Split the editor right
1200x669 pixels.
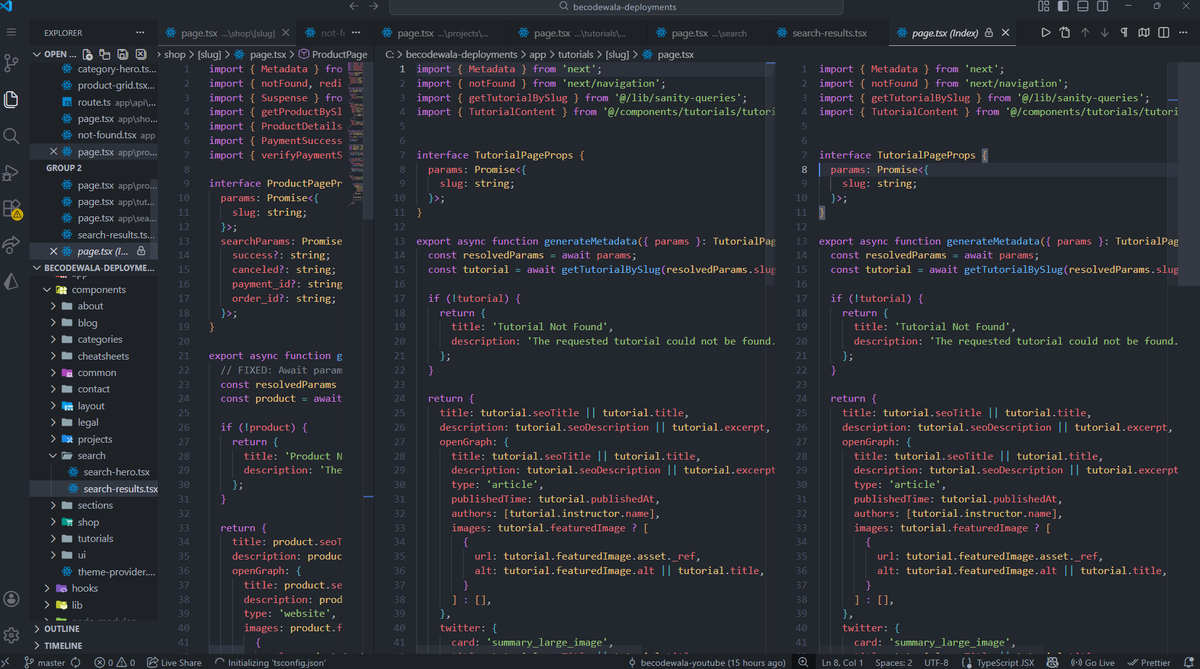(1164, 33)
